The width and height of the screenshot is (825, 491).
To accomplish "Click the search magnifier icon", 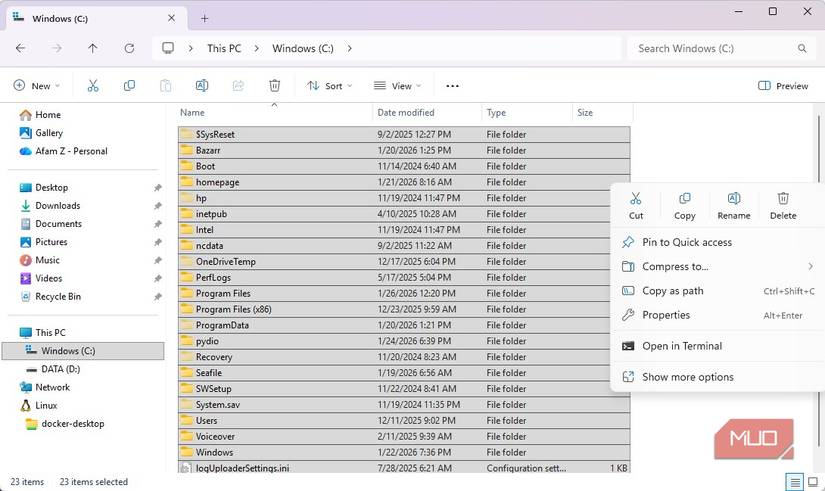I will click(x=802, y=48).
